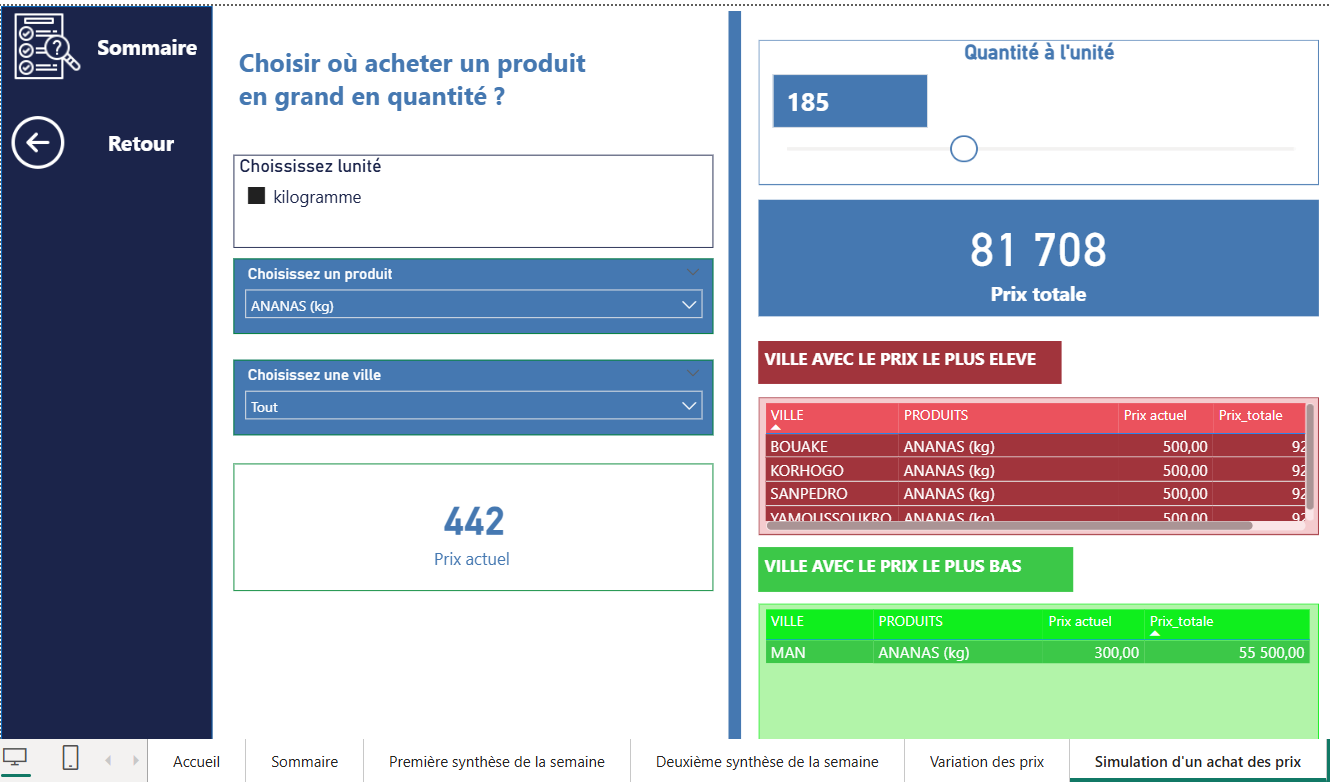Click 'VILLE AVEC LE PRIX LE PLUS BAS' banner

915,569
